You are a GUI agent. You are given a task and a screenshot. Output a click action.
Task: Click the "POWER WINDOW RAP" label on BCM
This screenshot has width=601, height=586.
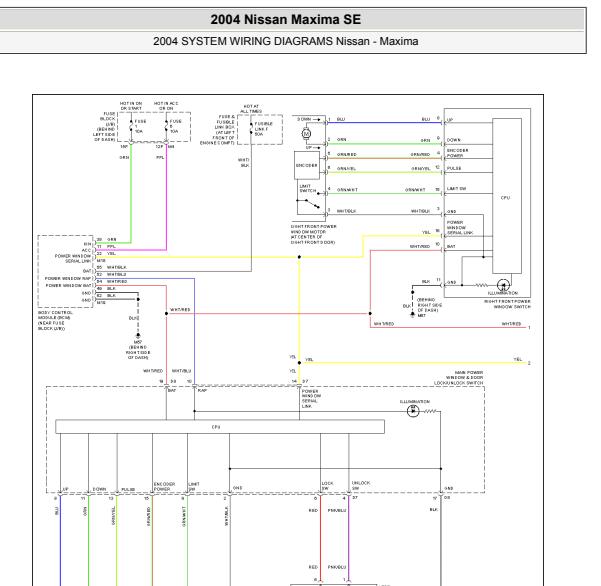point(68,279)
